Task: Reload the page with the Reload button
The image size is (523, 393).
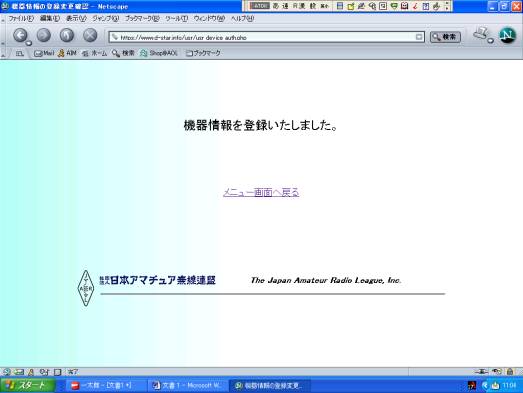Action: (x=67, y=35)
